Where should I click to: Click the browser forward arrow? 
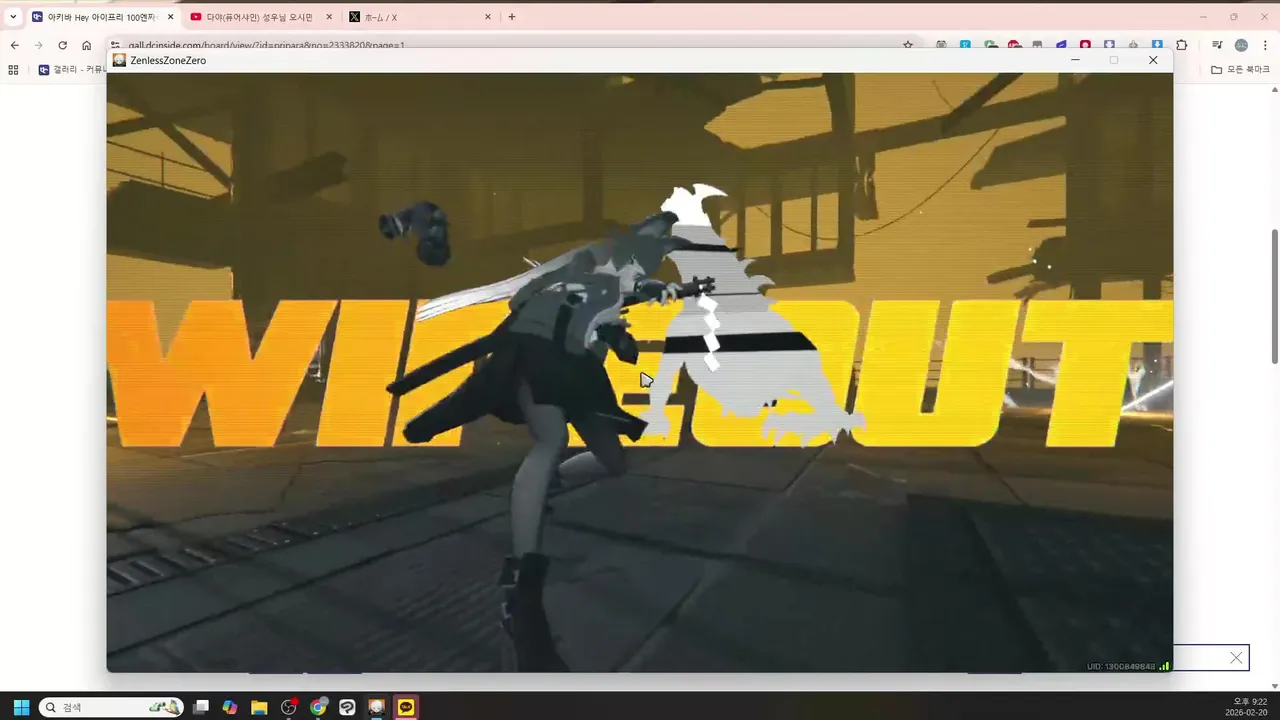[38, 45]
